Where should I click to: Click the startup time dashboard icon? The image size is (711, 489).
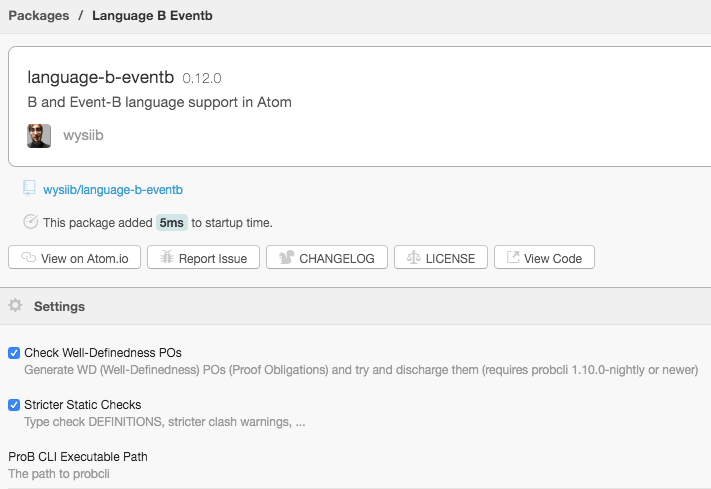(x=30, y=222)
